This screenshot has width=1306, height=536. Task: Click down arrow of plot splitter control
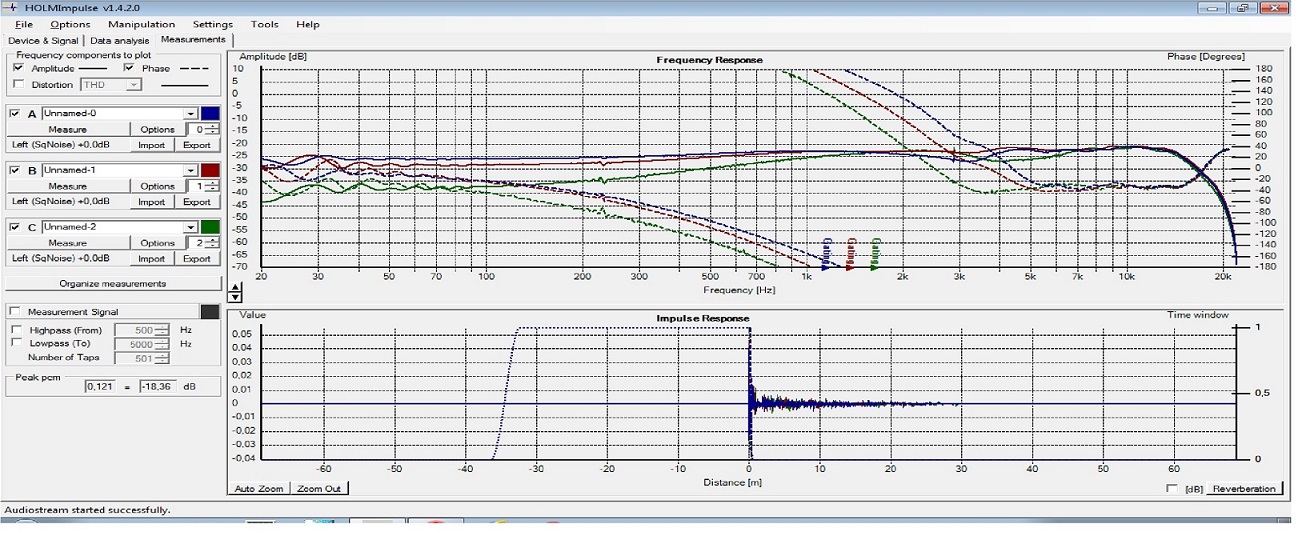[x=235, y=297]
